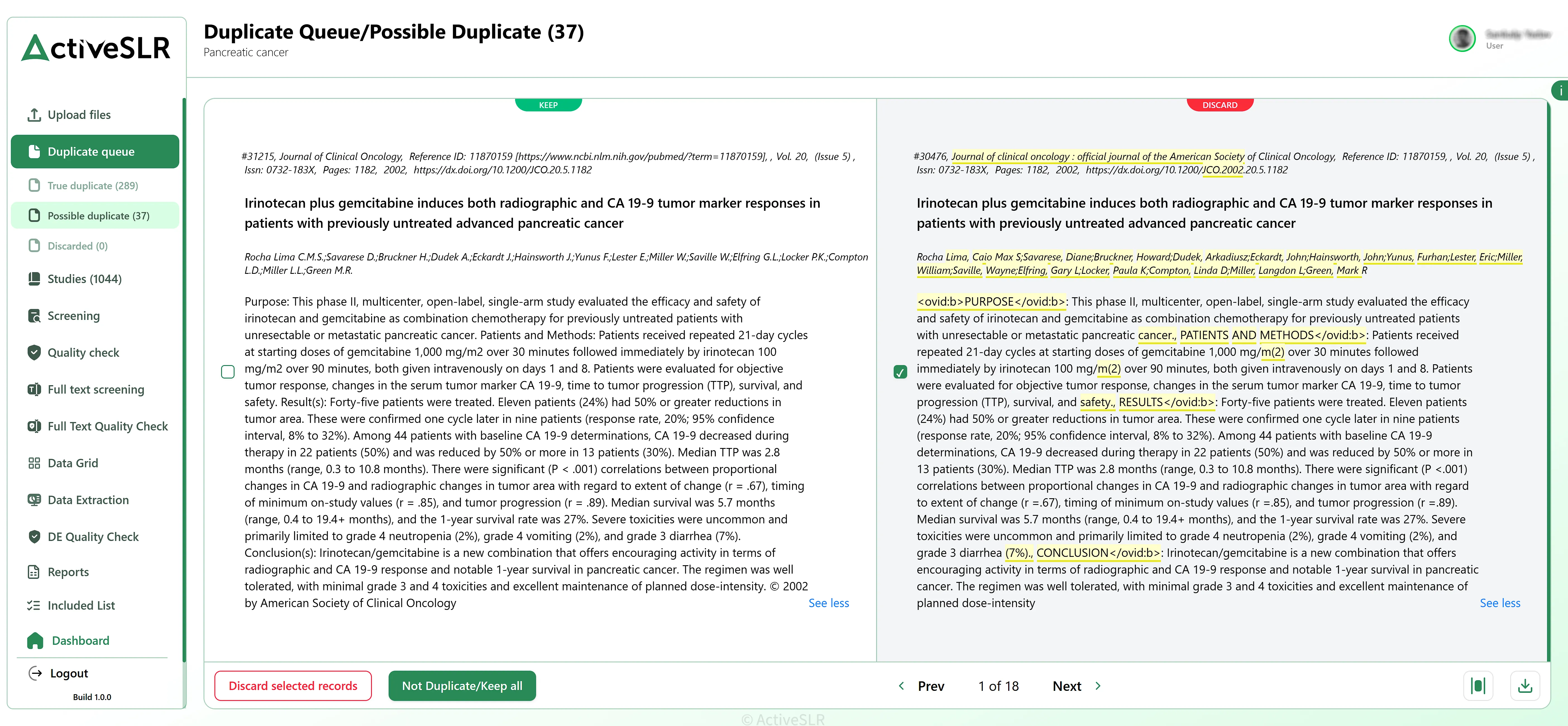Open Quality check shield icon
The height and width of the screenshot is (726, 1568).
(34, 352)
